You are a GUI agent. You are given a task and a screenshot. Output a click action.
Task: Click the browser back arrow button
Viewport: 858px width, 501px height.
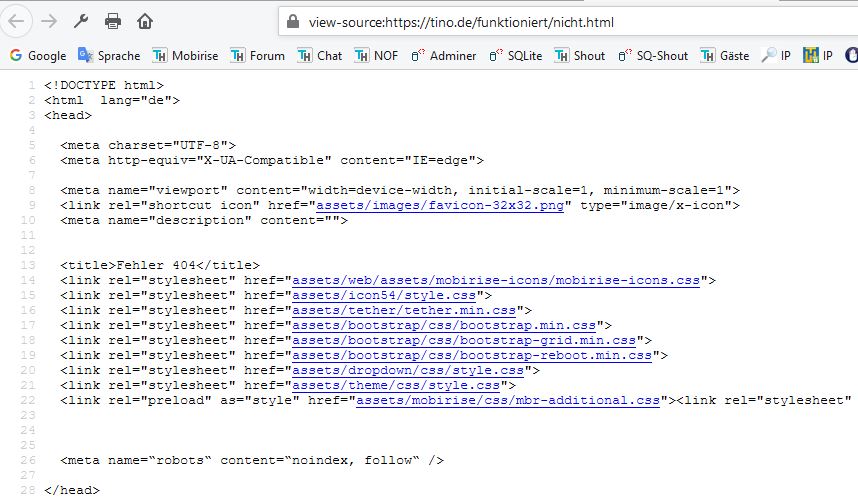tap(16, 21)
